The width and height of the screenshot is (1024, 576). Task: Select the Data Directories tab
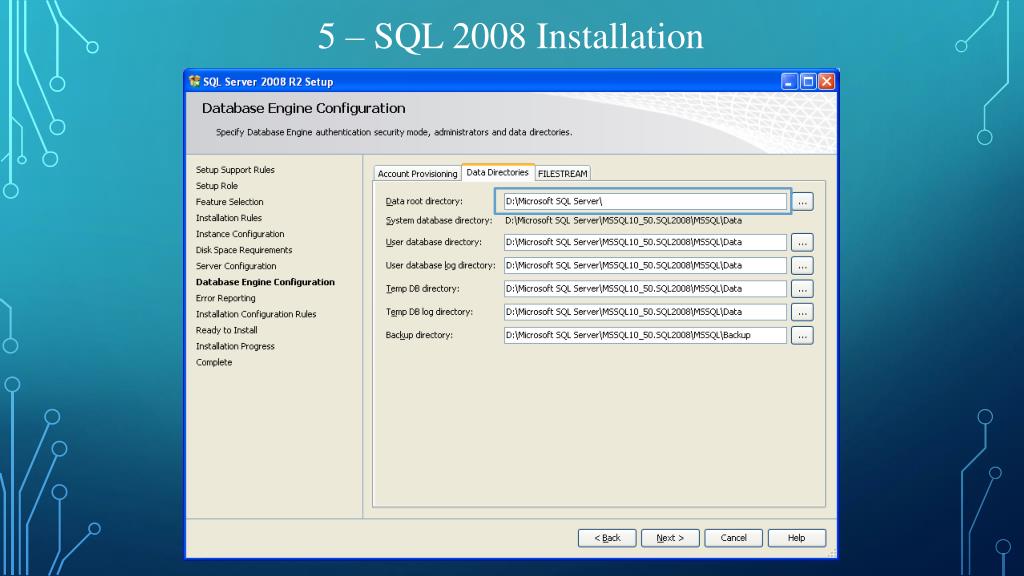click(497, 172)
